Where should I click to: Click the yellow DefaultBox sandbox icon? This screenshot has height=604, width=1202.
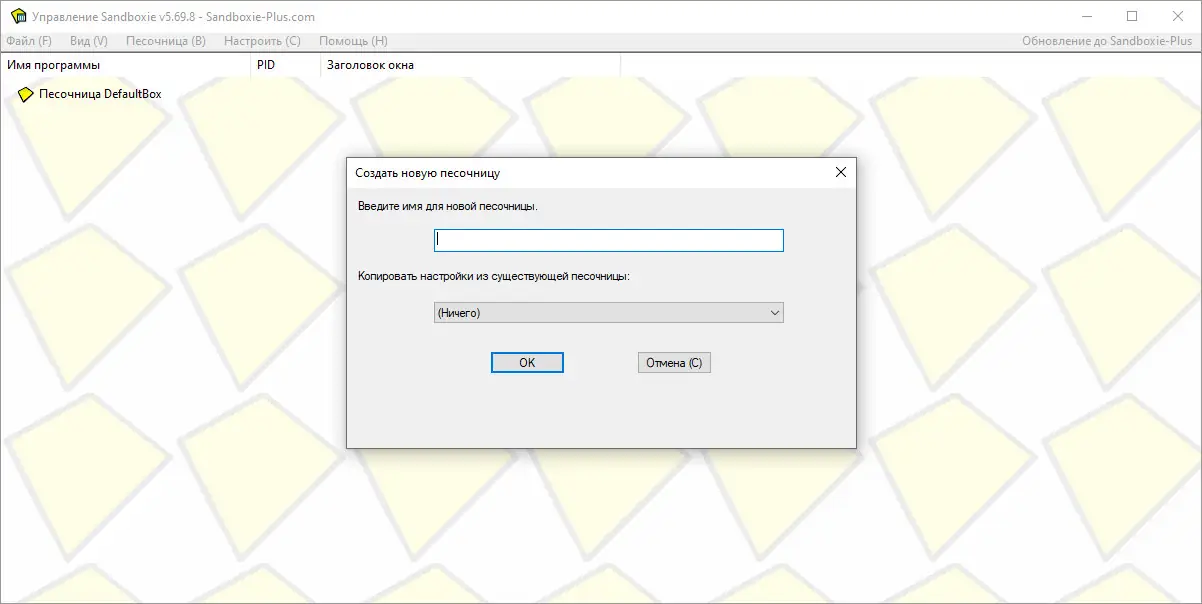tap(26, 94)
